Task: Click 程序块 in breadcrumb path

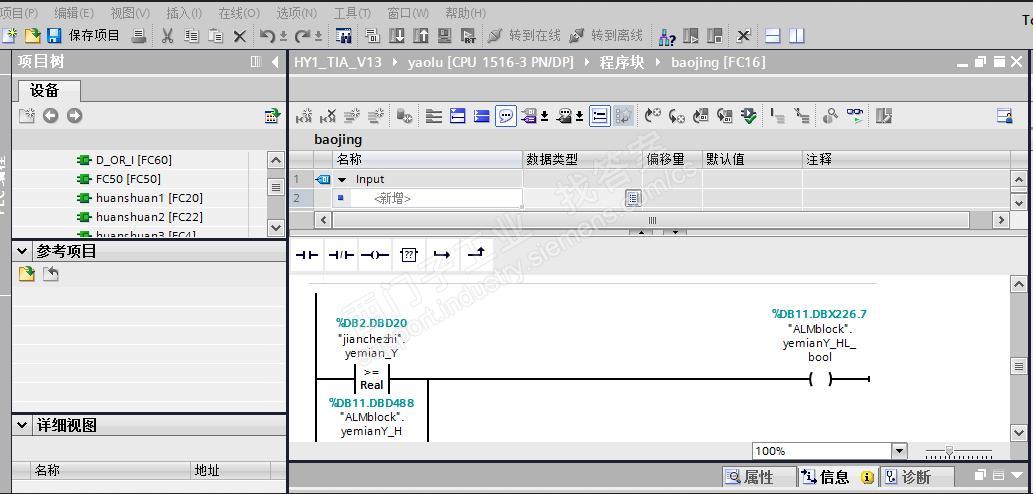Action: tap(621, 63)
